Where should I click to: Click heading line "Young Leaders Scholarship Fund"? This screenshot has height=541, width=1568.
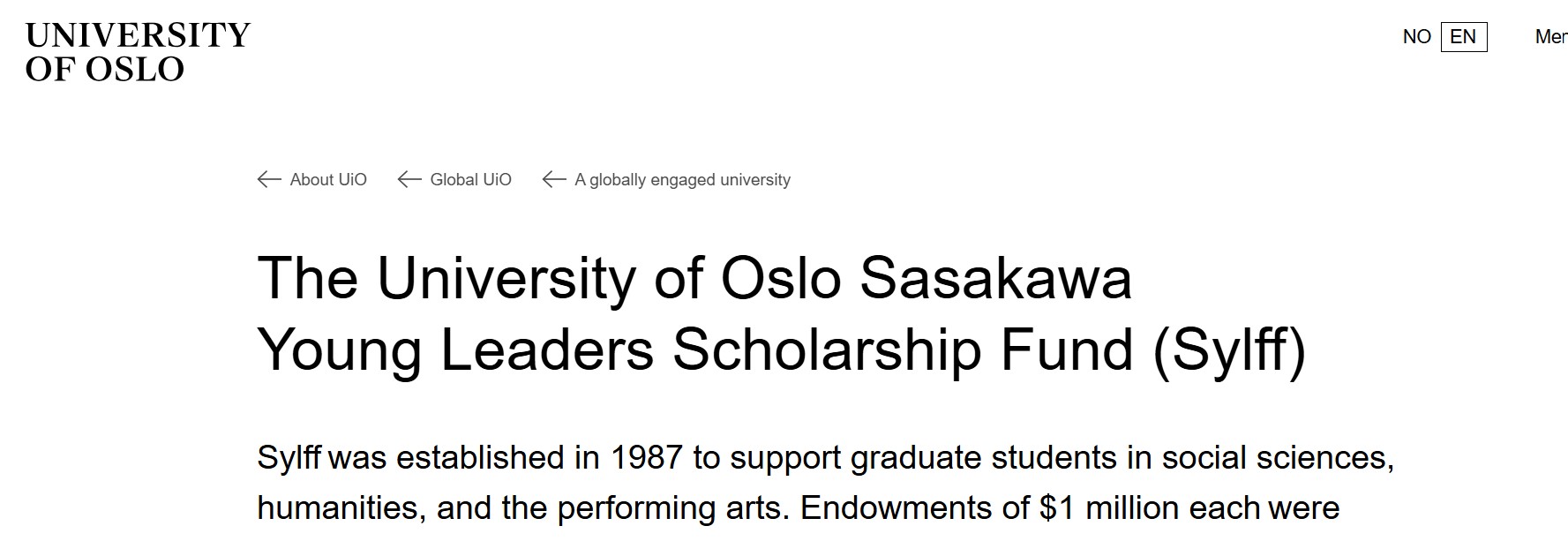tap(695, 349)
